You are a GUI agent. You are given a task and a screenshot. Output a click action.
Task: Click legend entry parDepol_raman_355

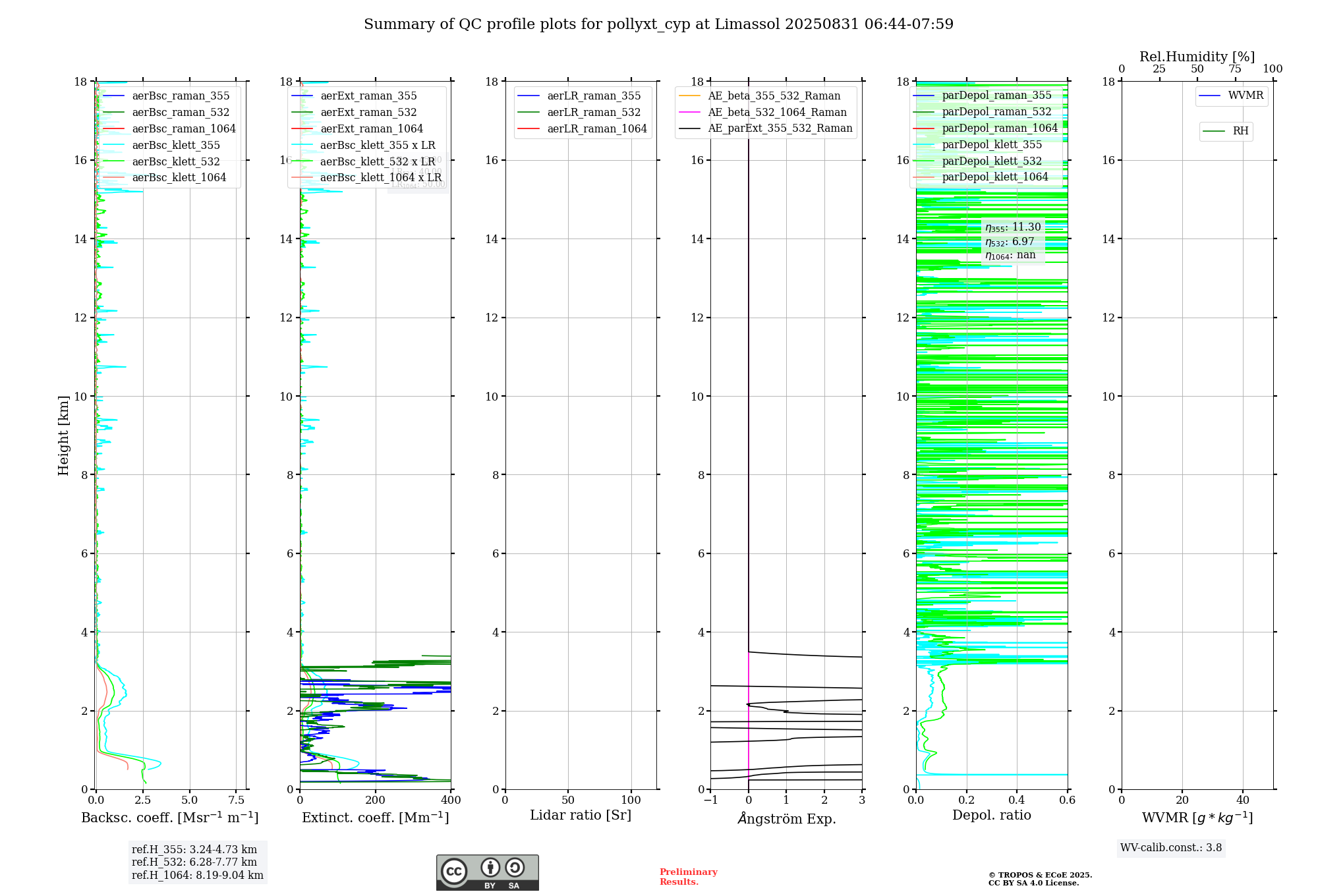tap(983, 96)
